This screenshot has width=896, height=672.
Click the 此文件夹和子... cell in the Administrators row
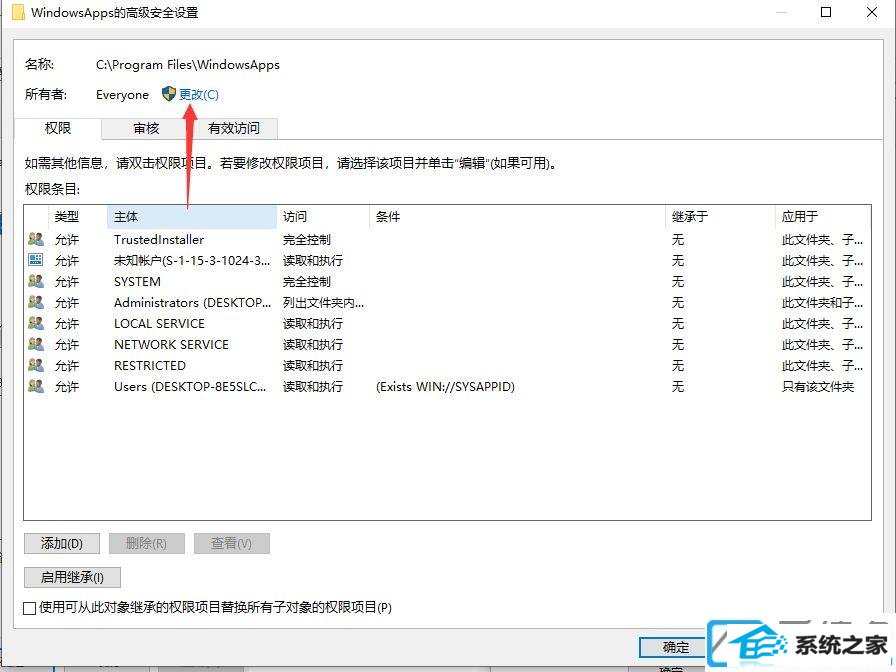(822, 303)
